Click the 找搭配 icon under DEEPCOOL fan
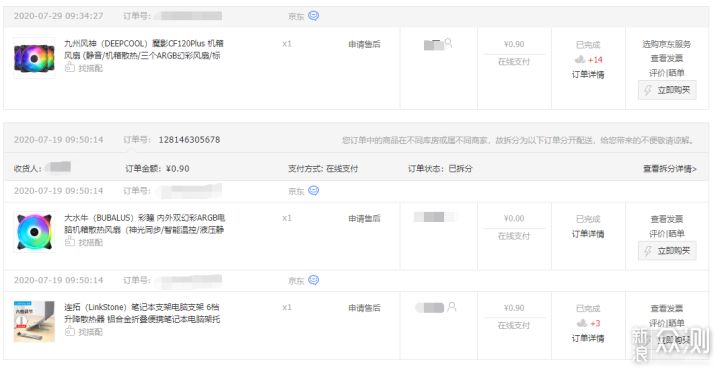This screenshot has width=720, height=372. [x=69, y=68]
